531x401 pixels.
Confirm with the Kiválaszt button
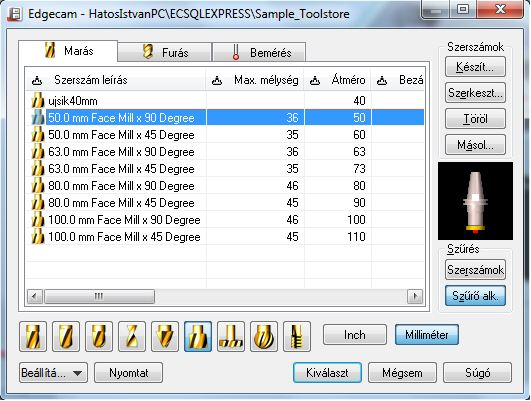[327, 373]
